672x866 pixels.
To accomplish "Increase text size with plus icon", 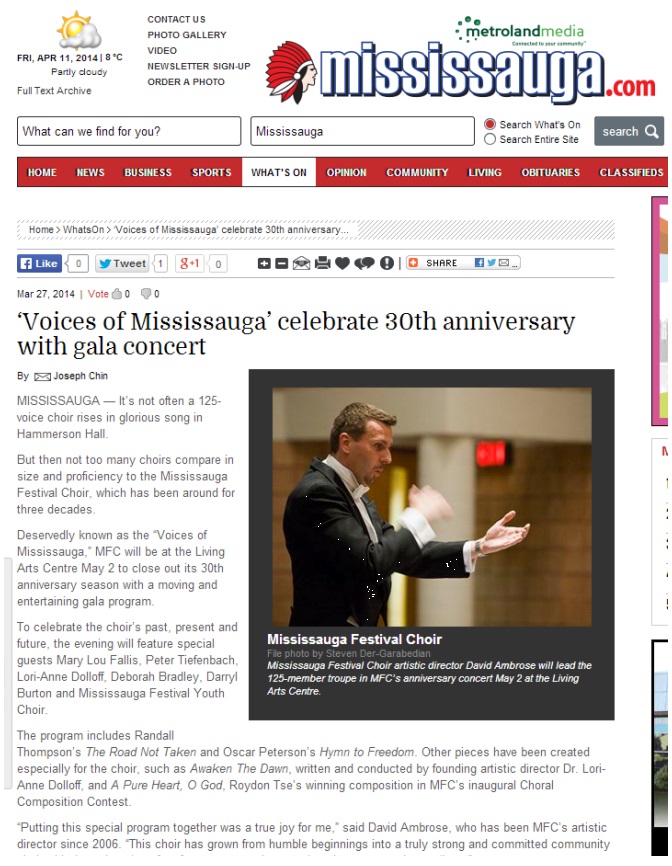I will tap(264, 263).
